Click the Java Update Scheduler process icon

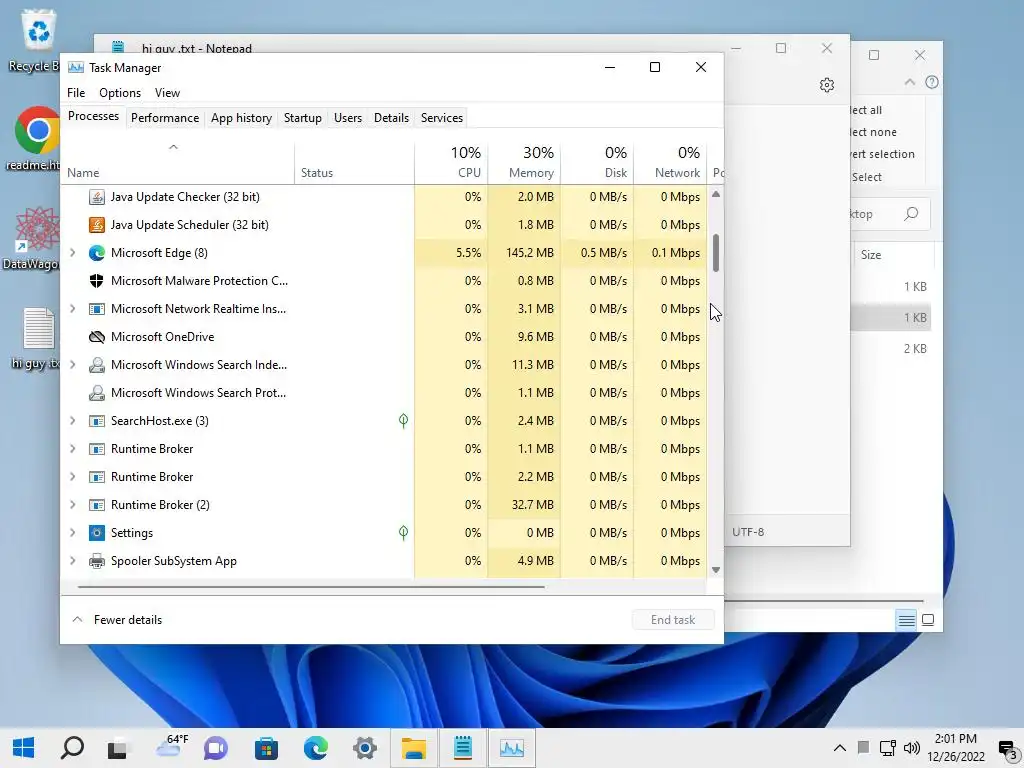[97, 225]
